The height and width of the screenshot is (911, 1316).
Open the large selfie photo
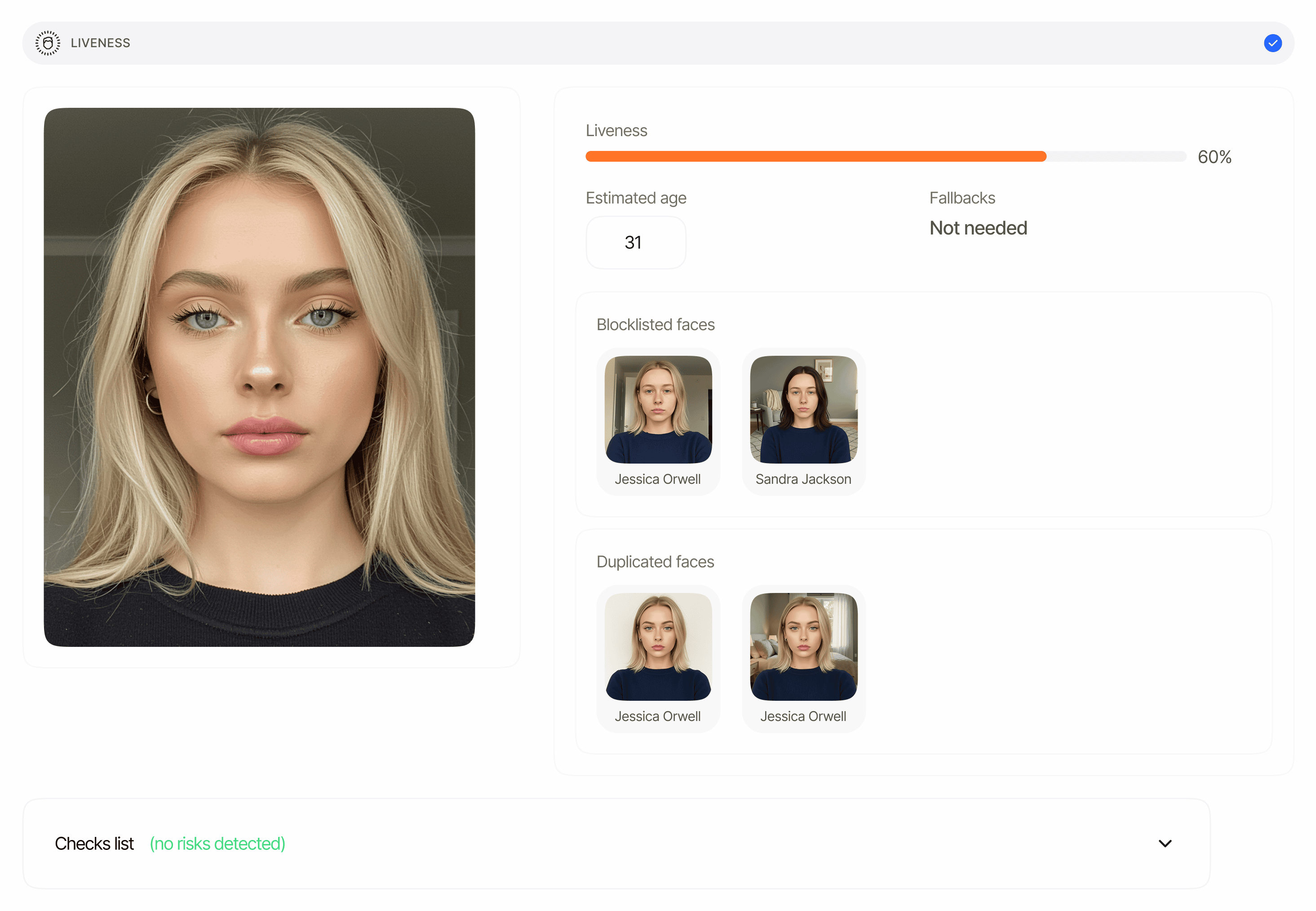[259, 377]
